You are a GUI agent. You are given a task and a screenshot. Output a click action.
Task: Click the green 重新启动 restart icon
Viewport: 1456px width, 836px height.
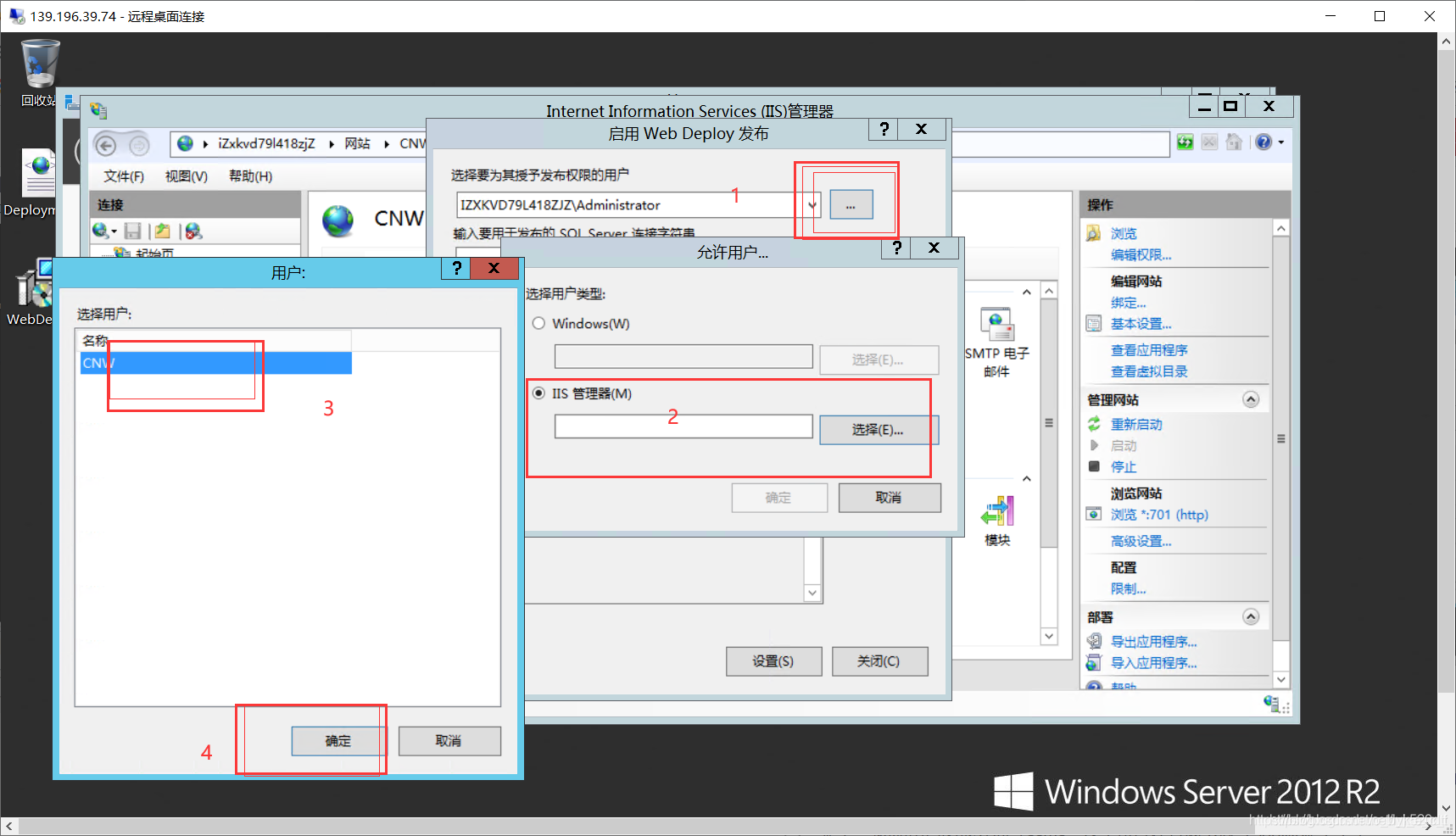coord(1094,424)
